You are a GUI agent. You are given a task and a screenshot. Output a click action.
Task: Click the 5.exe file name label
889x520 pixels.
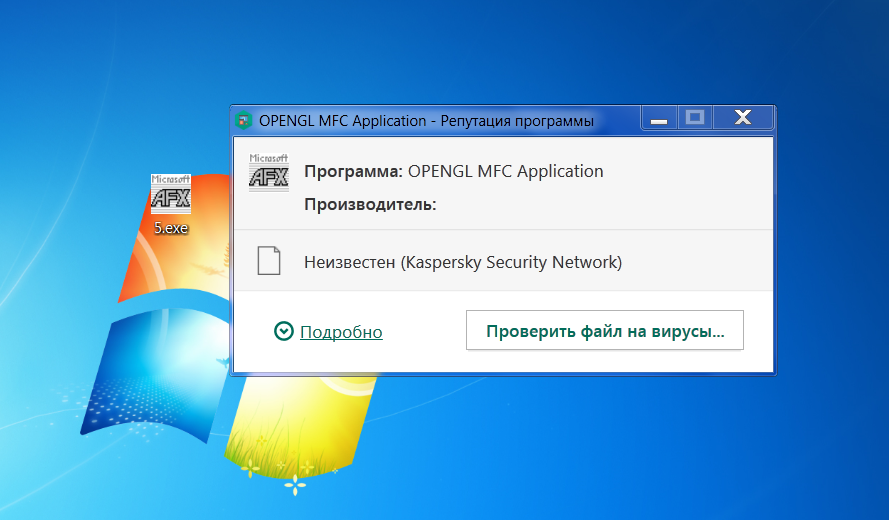pos(170,228)
